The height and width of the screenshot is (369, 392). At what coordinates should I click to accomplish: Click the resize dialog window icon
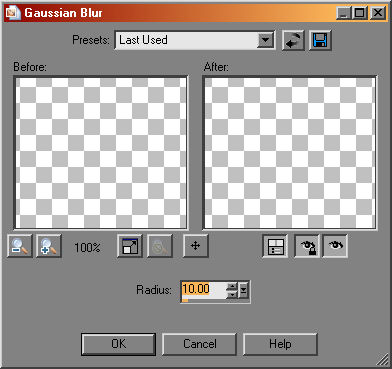coord(130,246)
